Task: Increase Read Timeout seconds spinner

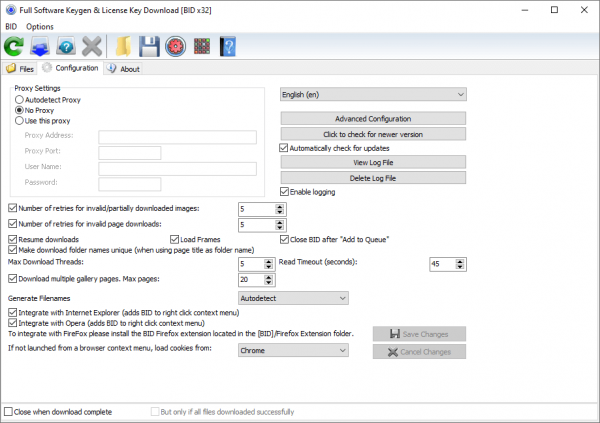Action: click(x=460, y=261)
